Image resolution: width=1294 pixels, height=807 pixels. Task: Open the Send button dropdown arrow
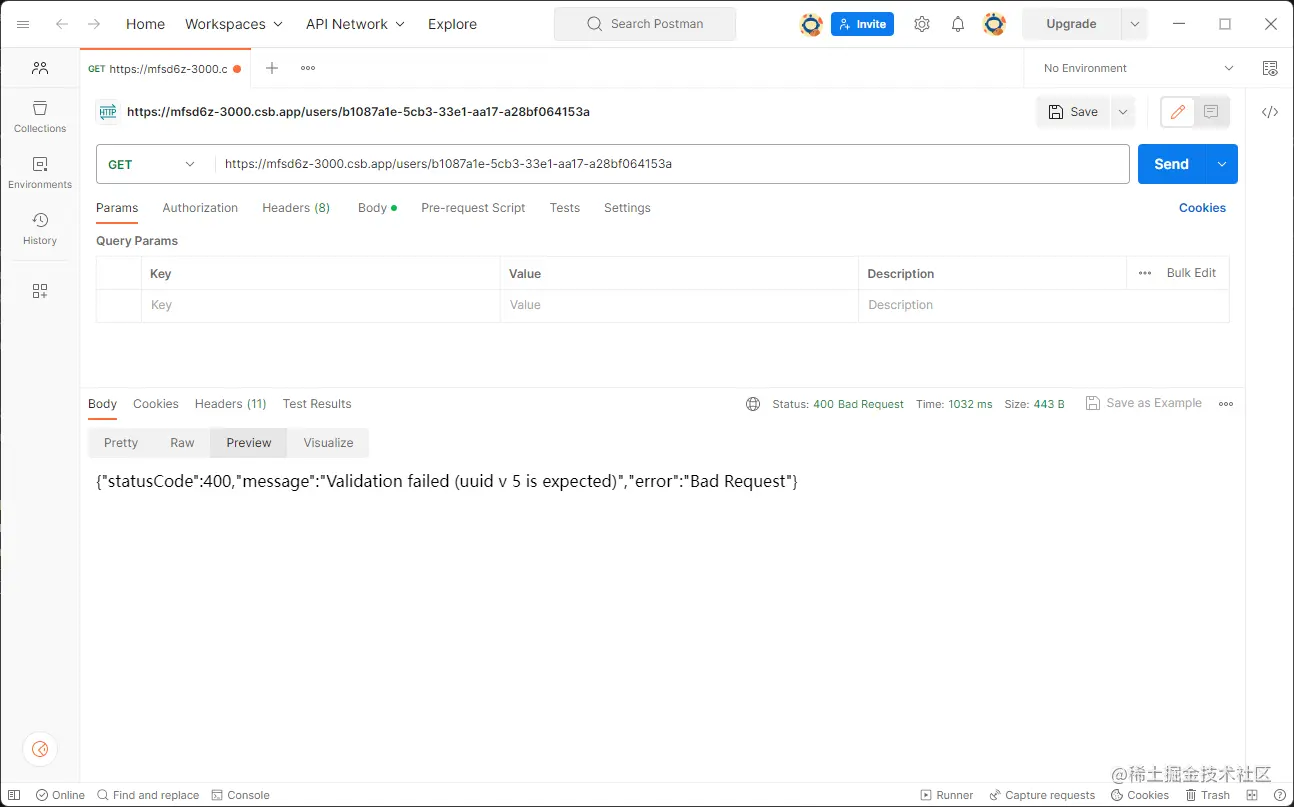click(1221, 164)
